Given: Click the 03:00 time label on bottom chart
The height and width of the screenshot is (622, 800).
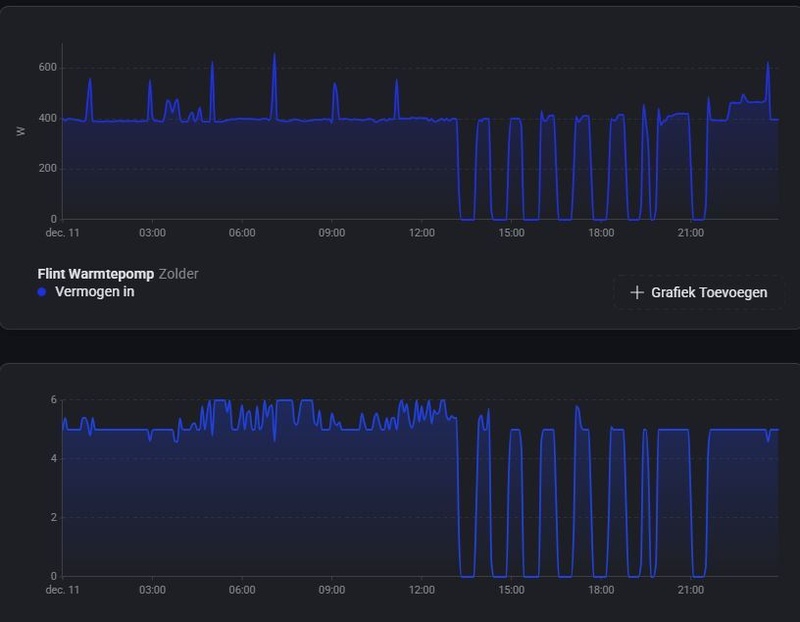Looking at the screenshot, I should 152,590.
